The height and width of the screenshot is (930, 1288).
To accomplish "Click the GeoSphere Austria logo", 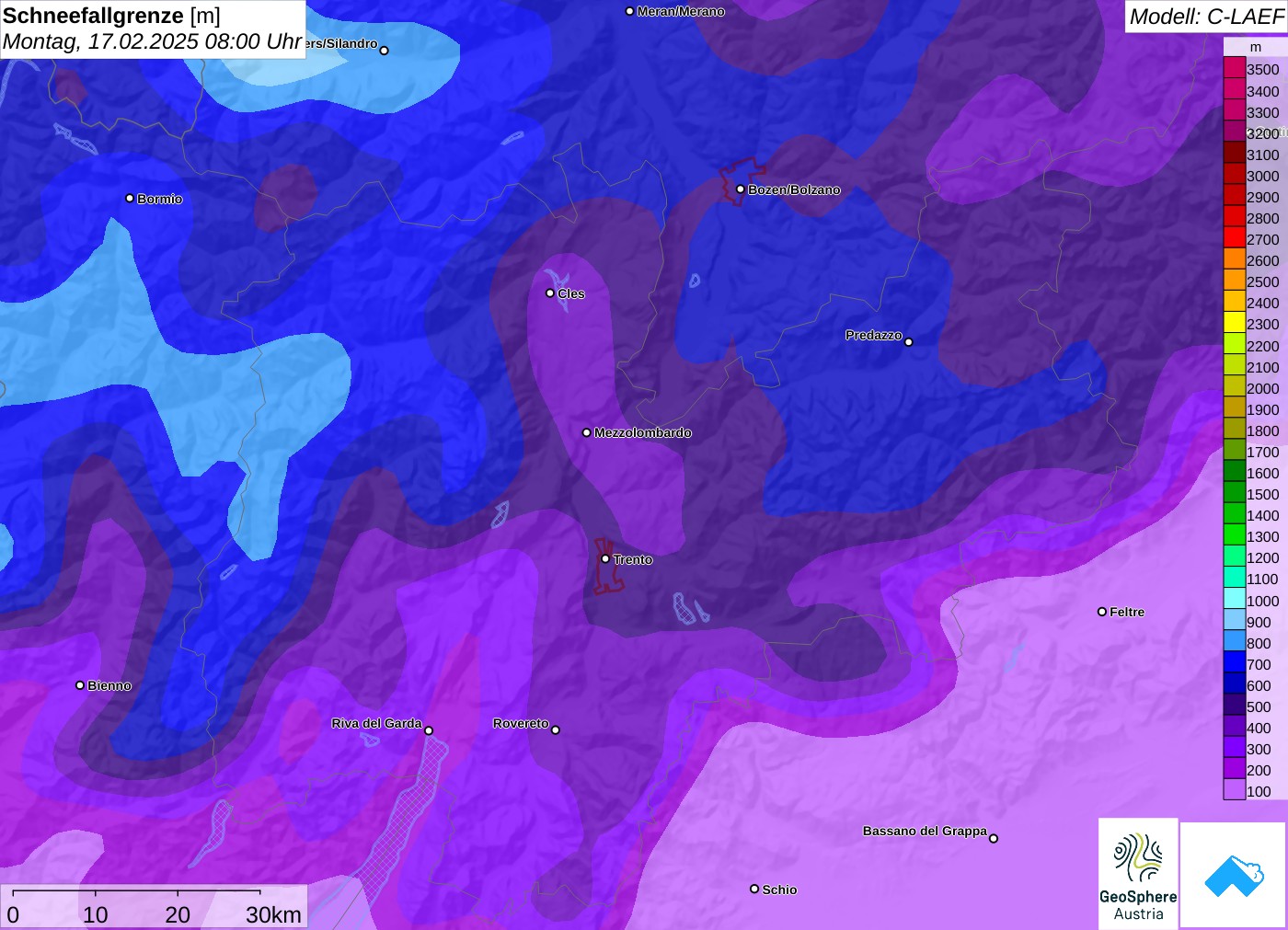I will click(x=1138, y=873).
